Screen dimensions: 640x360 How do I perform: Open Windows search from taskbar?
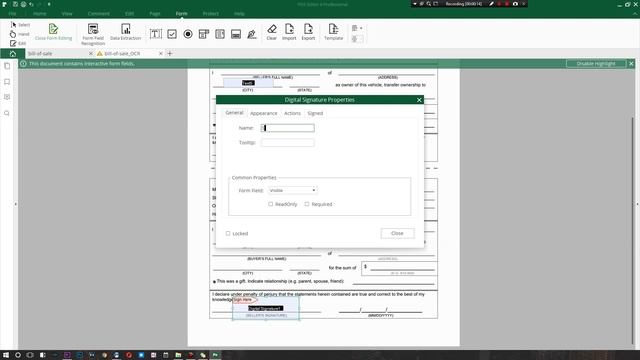tap(18, 355)
